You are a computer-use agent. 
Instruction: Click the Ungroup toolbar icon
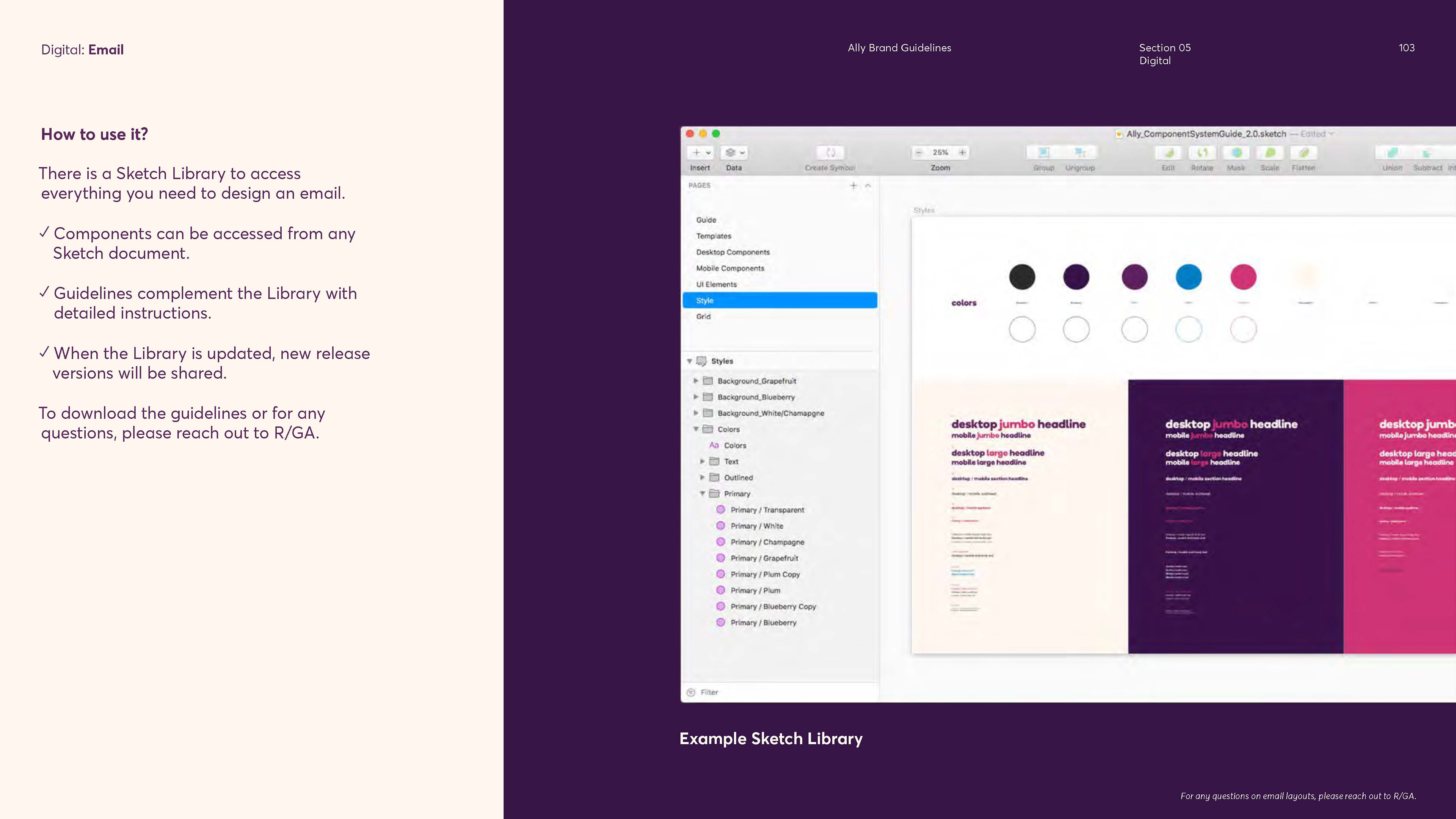(1080, 152)
